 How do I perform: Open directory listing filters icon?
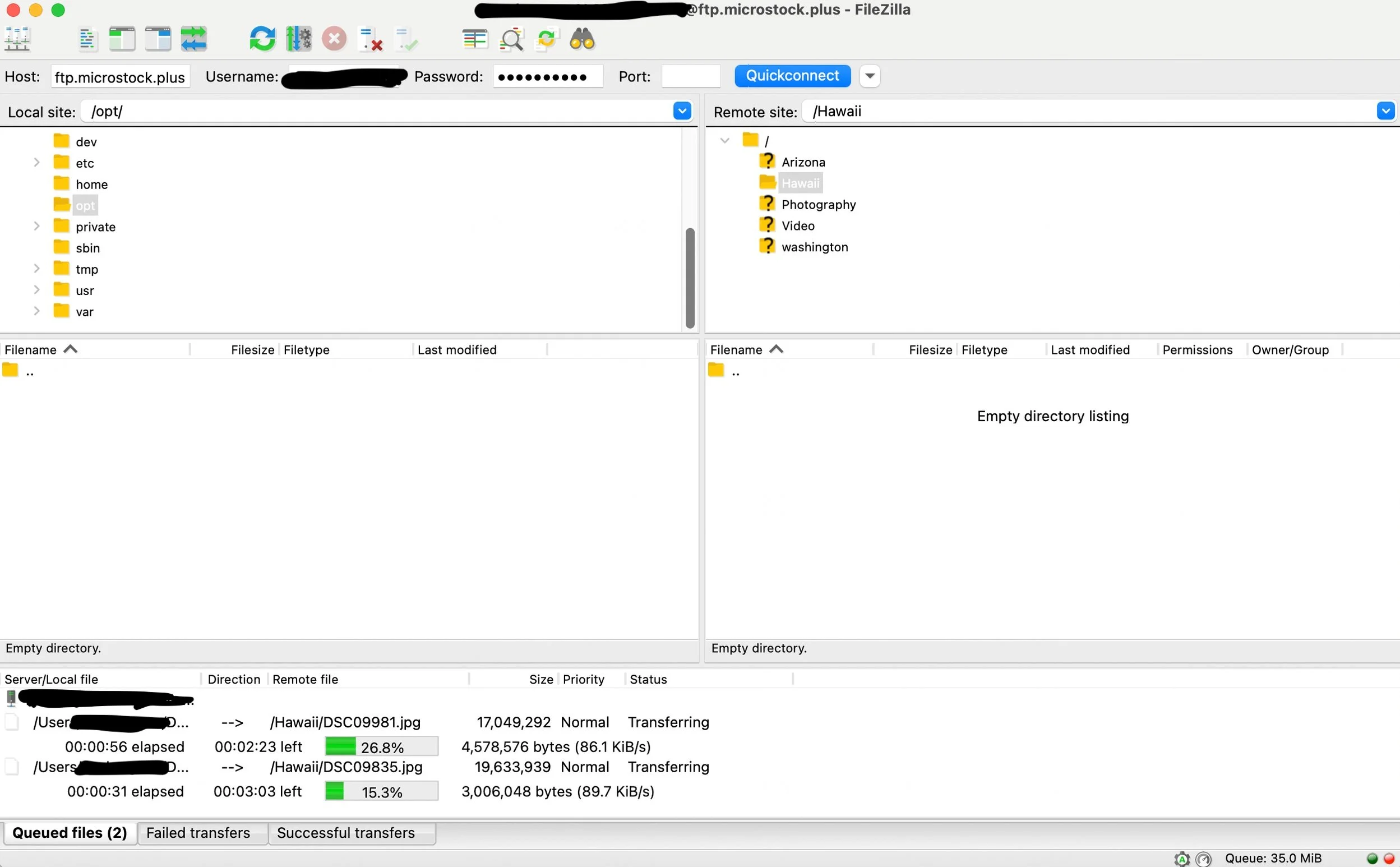[475, 39]
